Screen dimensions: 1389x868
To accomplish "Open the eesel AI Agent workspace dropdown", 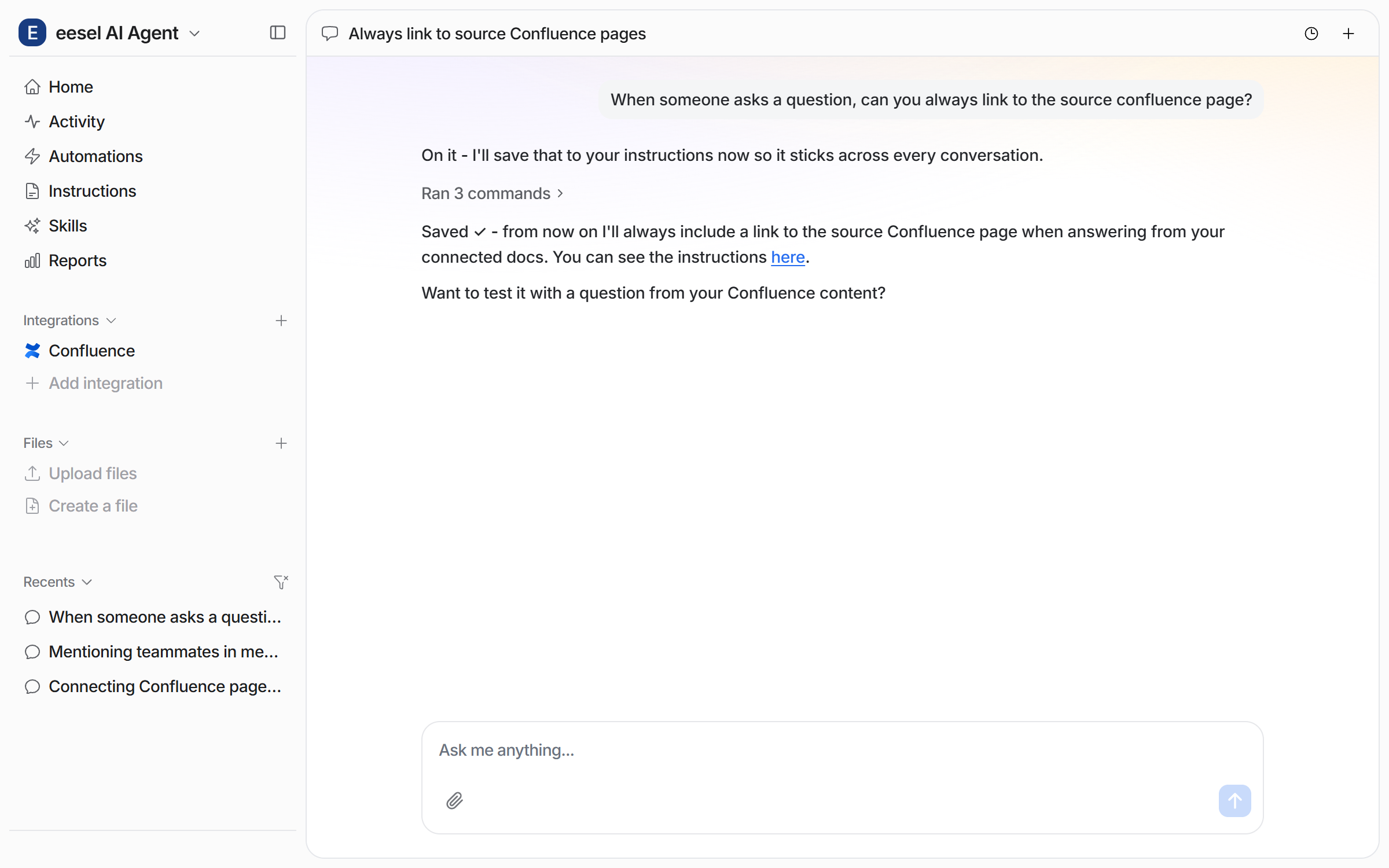I will click(x=128, y=33).
